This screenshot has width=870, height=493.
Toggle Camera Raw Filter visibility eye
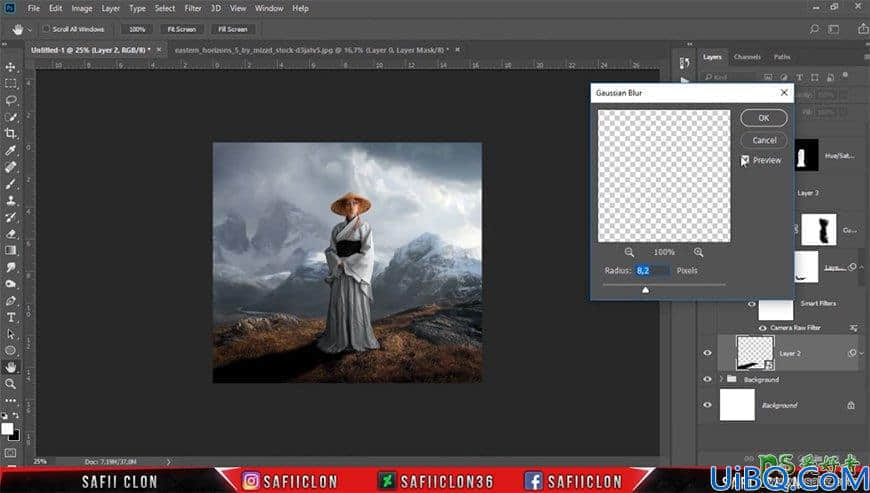[762, 328]
